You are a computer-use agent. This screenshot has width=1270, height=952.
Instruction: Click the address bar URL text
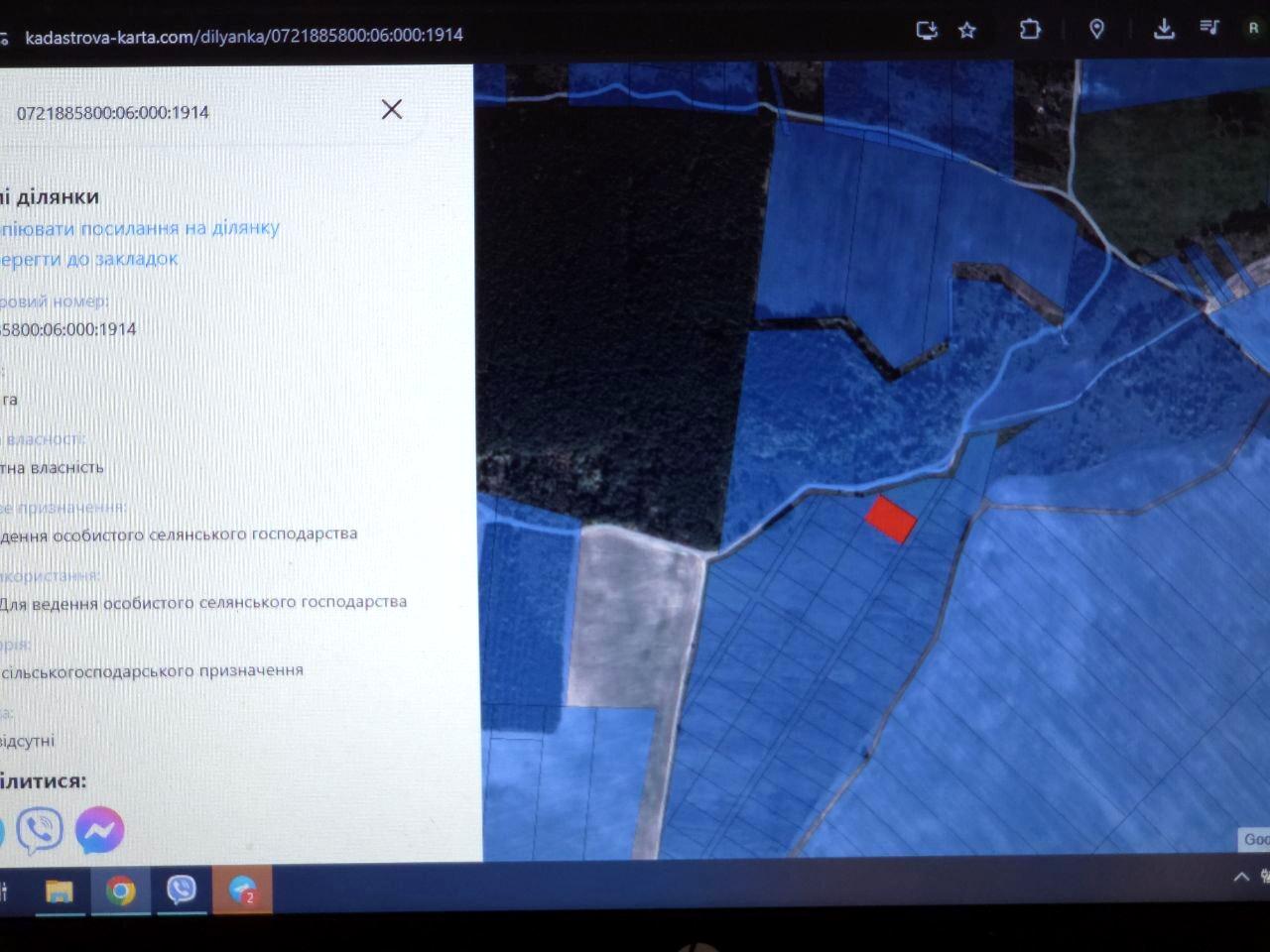tap(244, 36)
